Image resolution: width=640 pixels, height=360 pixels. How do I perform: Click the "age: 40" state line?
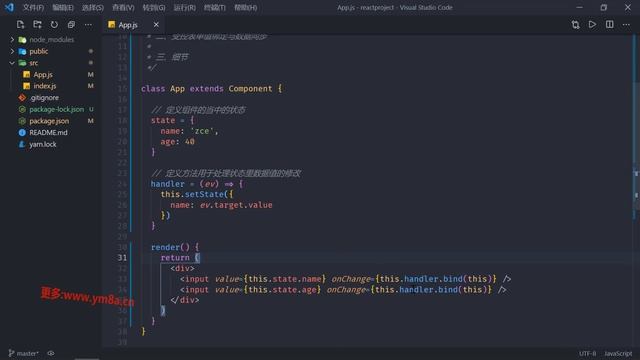tap(177, 142)
